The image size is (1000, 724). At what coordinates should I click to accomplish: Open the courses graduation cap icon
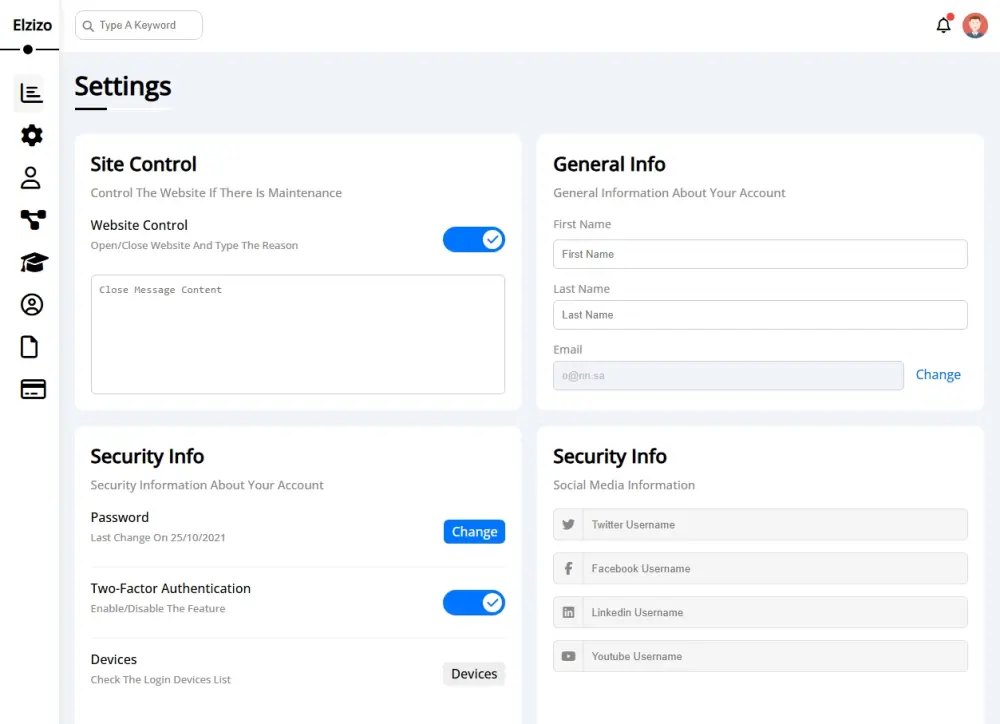(x=33, y=262)
